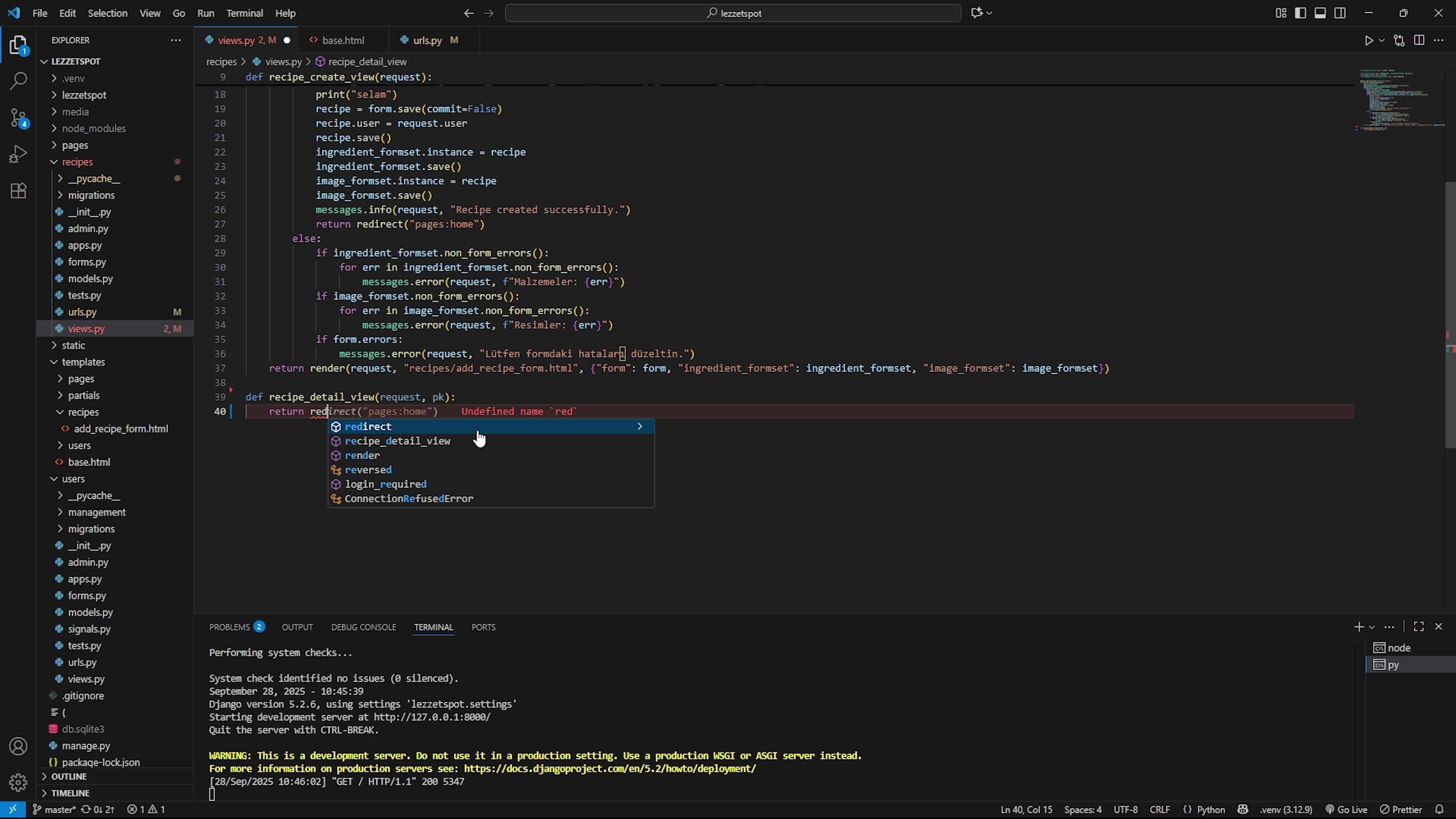Toggle the bottom panel layout button

coord(1320,13)
